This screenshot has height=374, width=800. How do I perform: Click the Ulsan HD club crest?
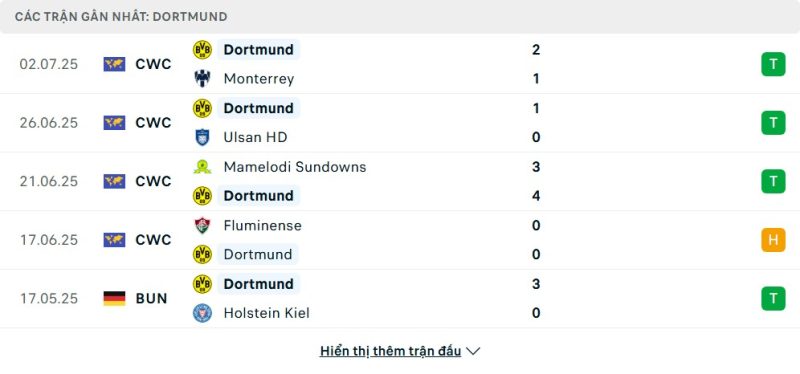pyautogui.click(x=202, y=137)
